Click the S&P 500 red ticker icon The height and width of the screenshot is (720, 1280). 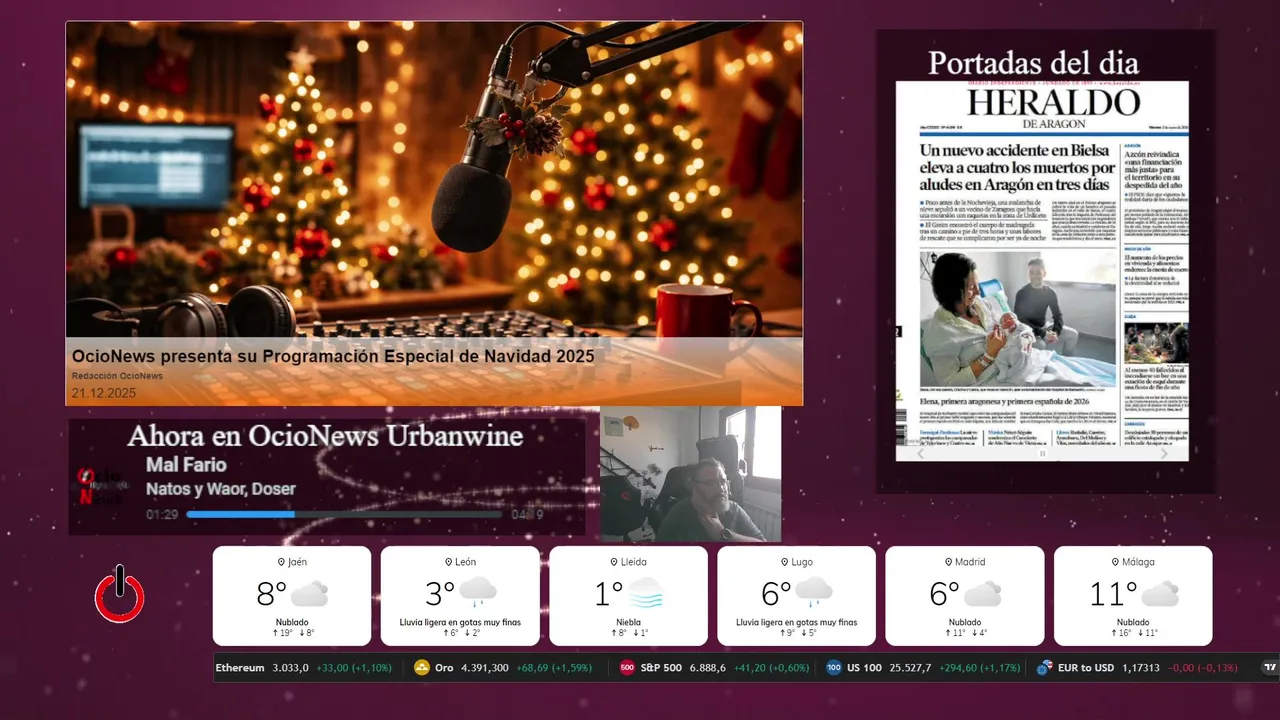pyautogui.click(x=627, y=667)
